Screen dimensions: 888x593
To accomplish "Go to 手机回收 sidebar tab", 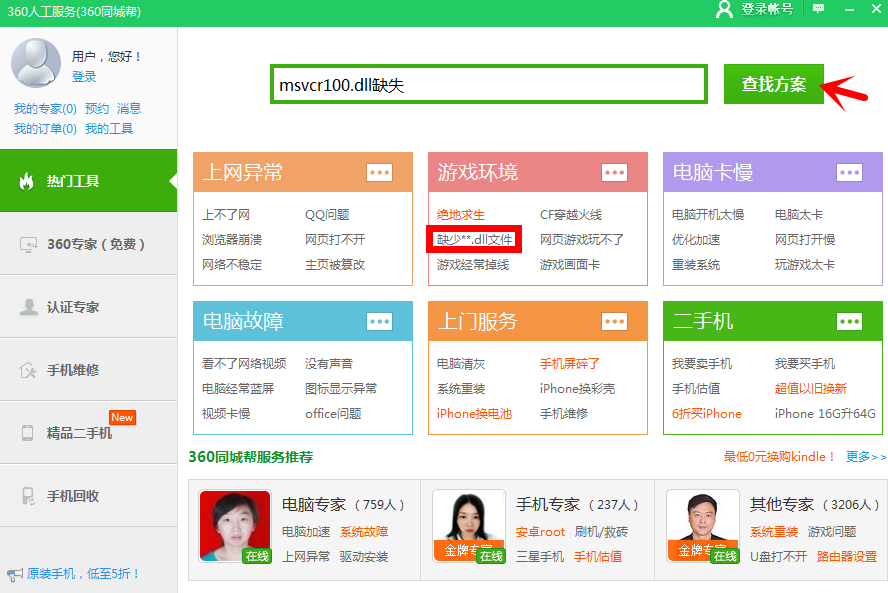I will tap(88, 496).
